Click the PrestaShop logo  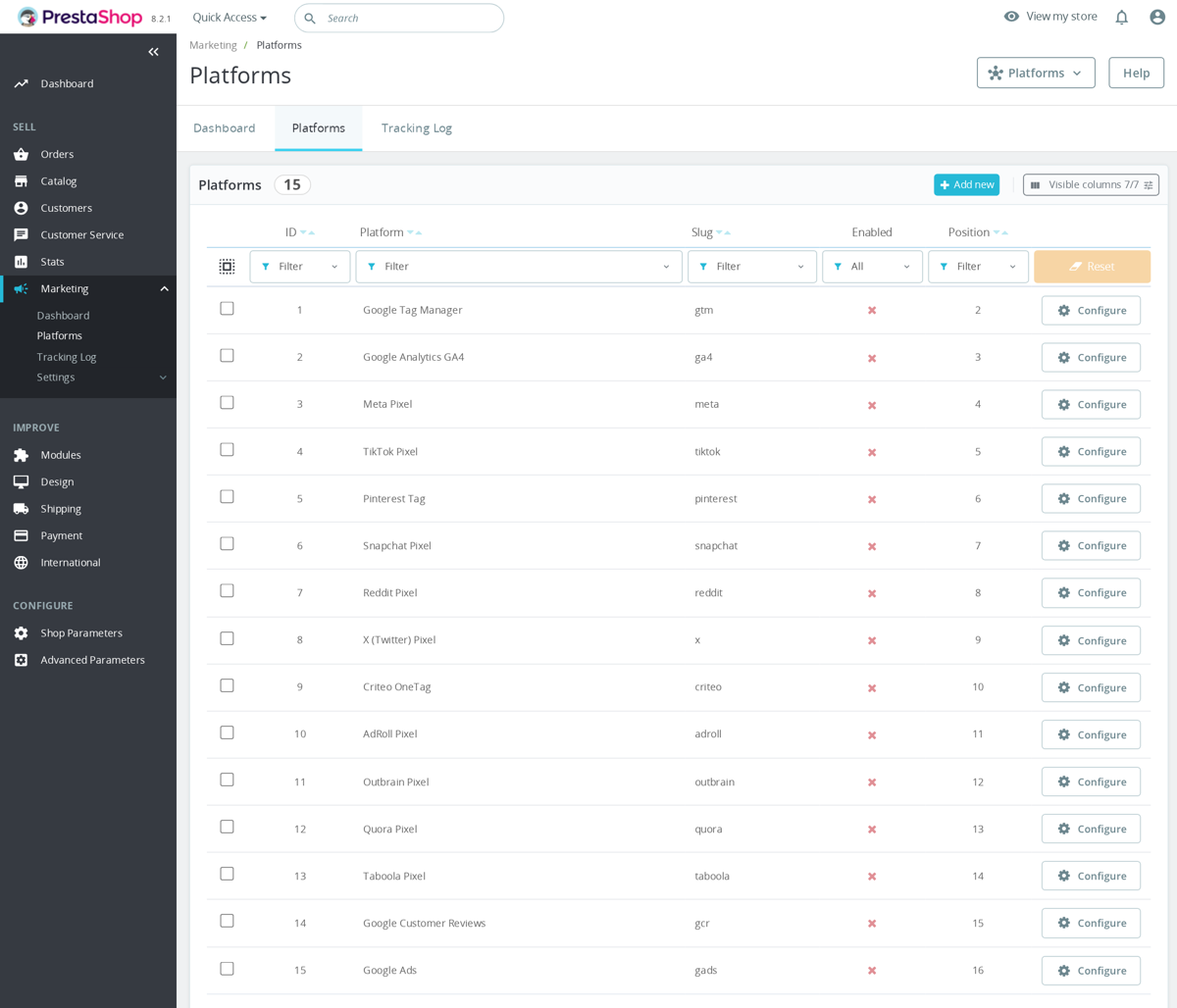[x=80, y=18]
